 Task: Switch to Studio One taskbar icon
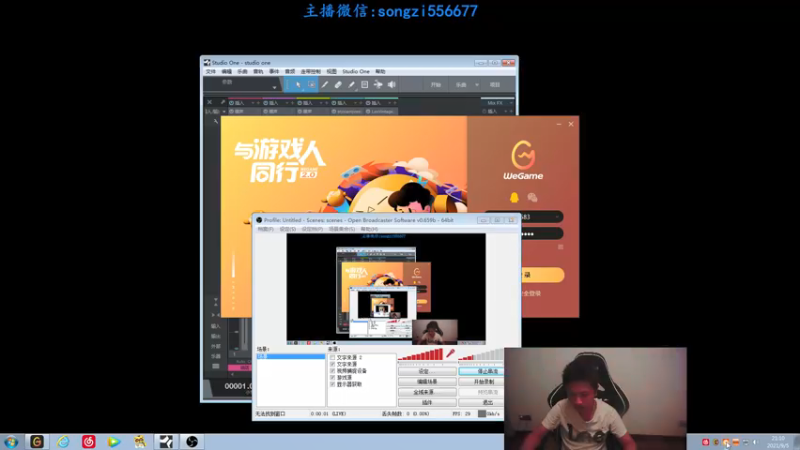point(166,442)
